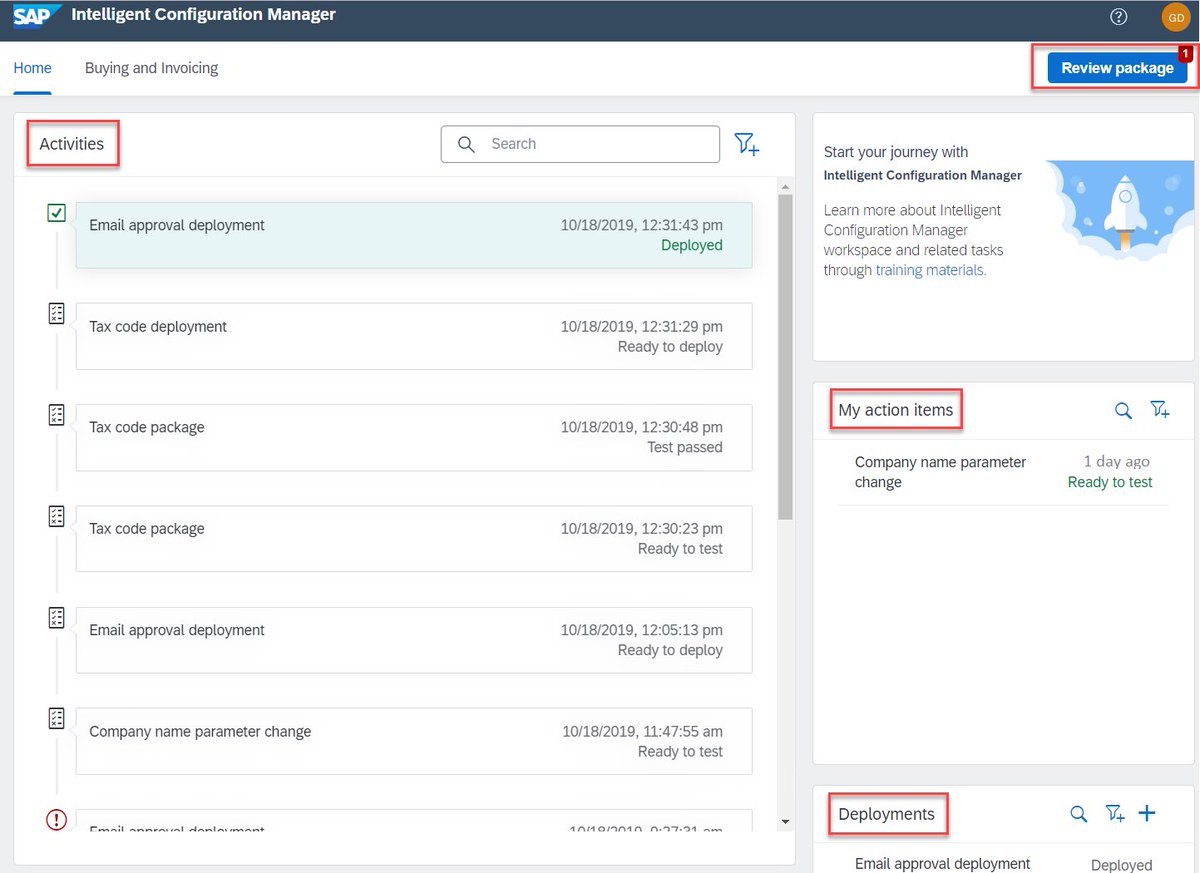Click checklist icon beside Company name parameter change activity
Image resolution: width=1200 pixels, height=873 pixels.
coord(57,719)
